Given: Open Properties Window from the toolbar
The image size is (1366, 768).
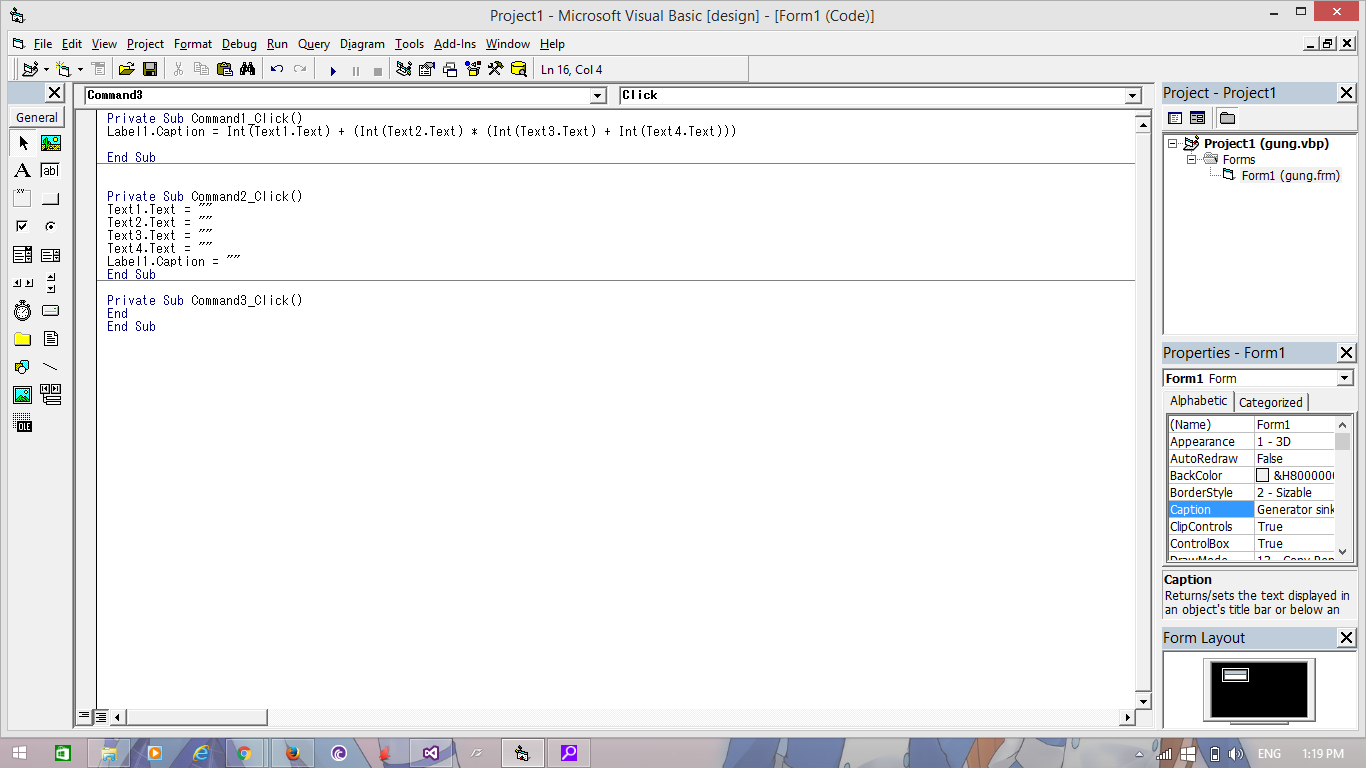Looking at the screenshot, I should (x=427, y=69).
